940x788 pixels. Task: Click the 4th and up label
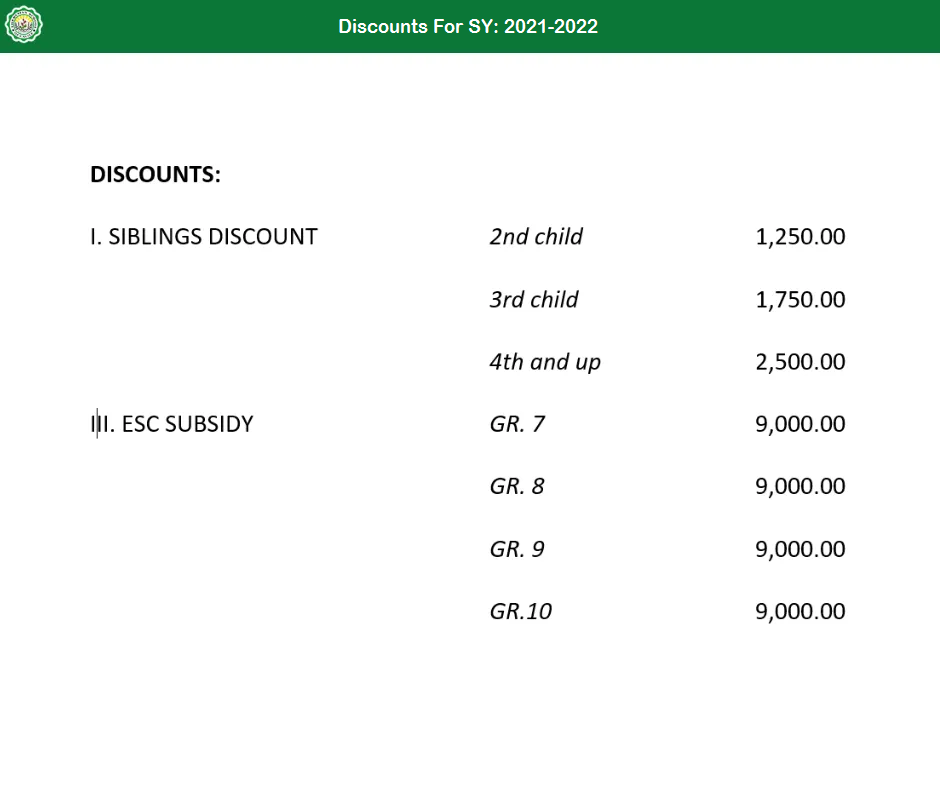coord(545,362)
